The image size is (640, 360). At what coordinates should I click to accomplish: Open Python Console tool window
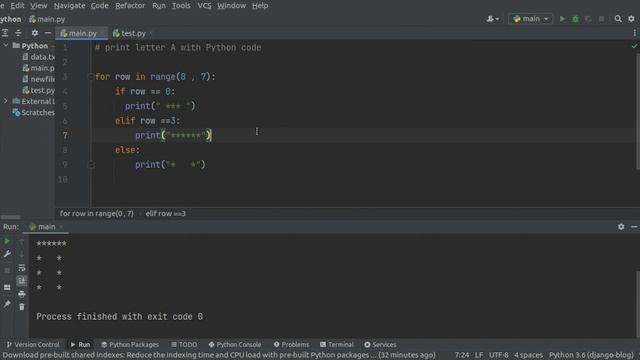pyautogui.click(x=235, y=344)
